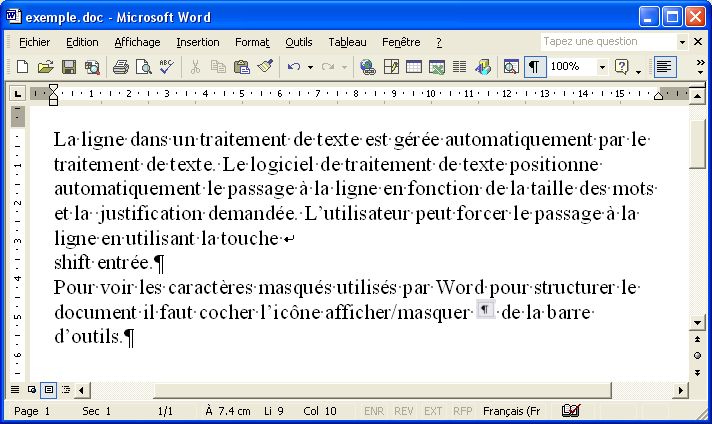
Task: Open the Edition menu
Action: click(82, 42)
